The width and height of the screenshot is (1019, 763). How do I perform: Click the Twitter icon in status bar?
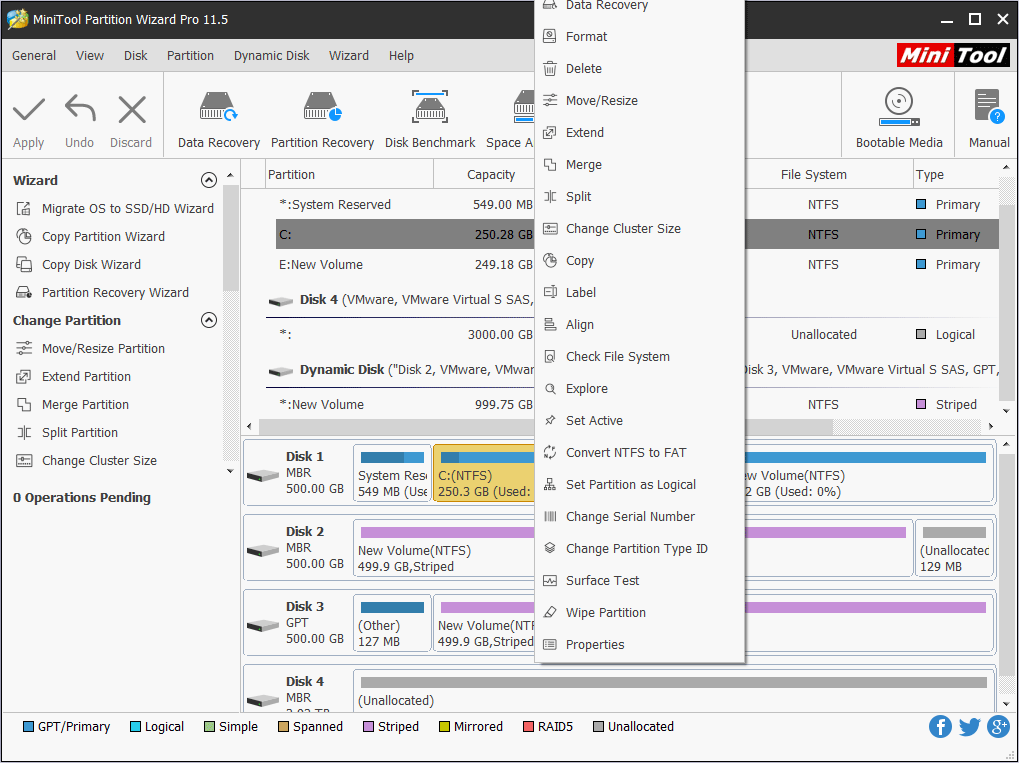(x=969, y=727)
